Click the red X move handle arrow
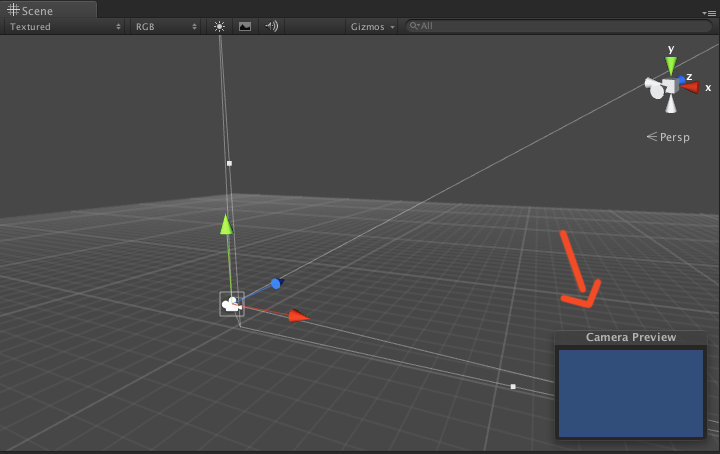 pyautogui.click(x=299, y=316)
